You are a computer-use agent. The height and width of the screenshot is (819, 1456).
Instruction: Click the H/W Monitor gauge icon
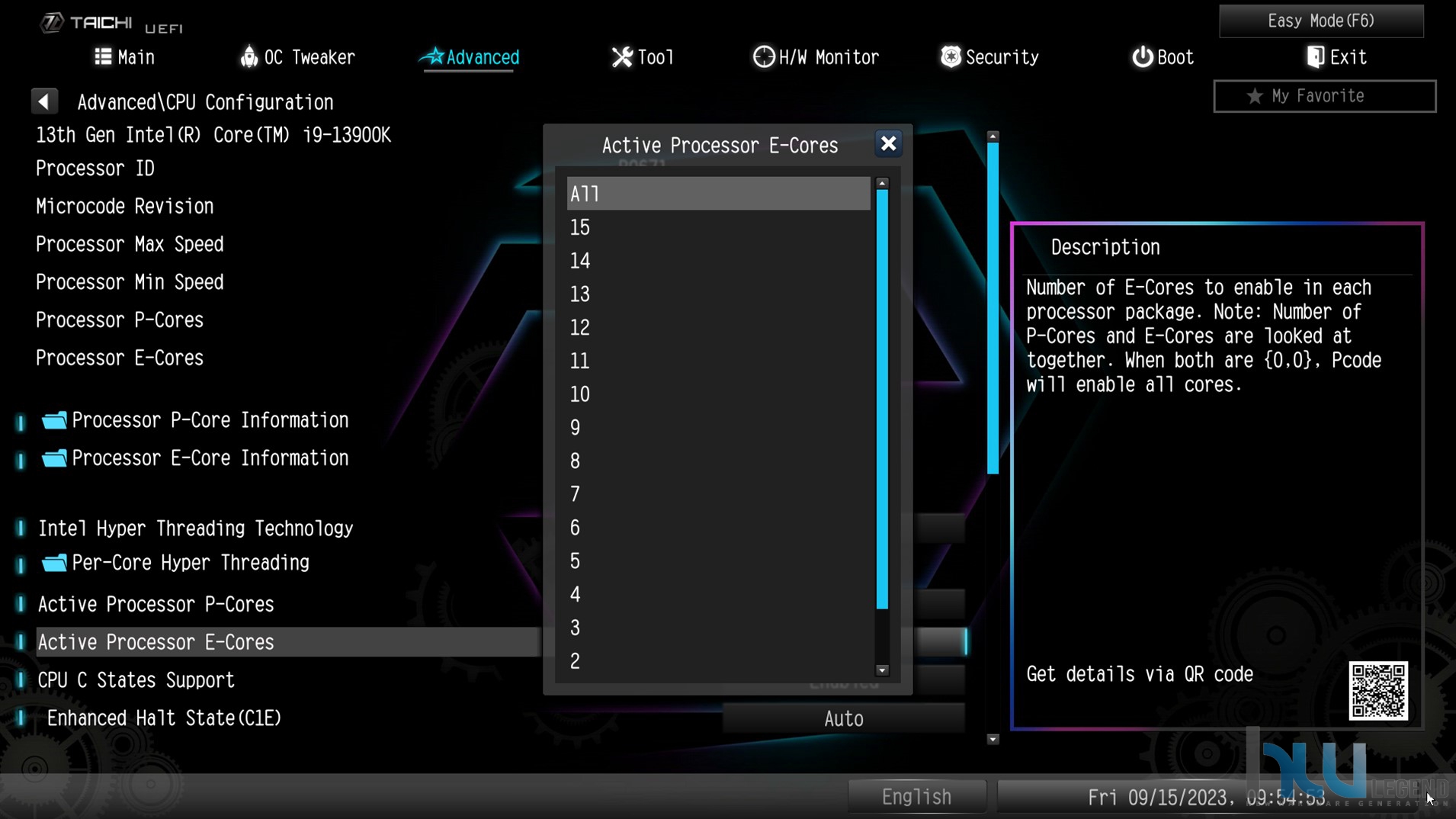pyautogui.click(x=763, y=57)
